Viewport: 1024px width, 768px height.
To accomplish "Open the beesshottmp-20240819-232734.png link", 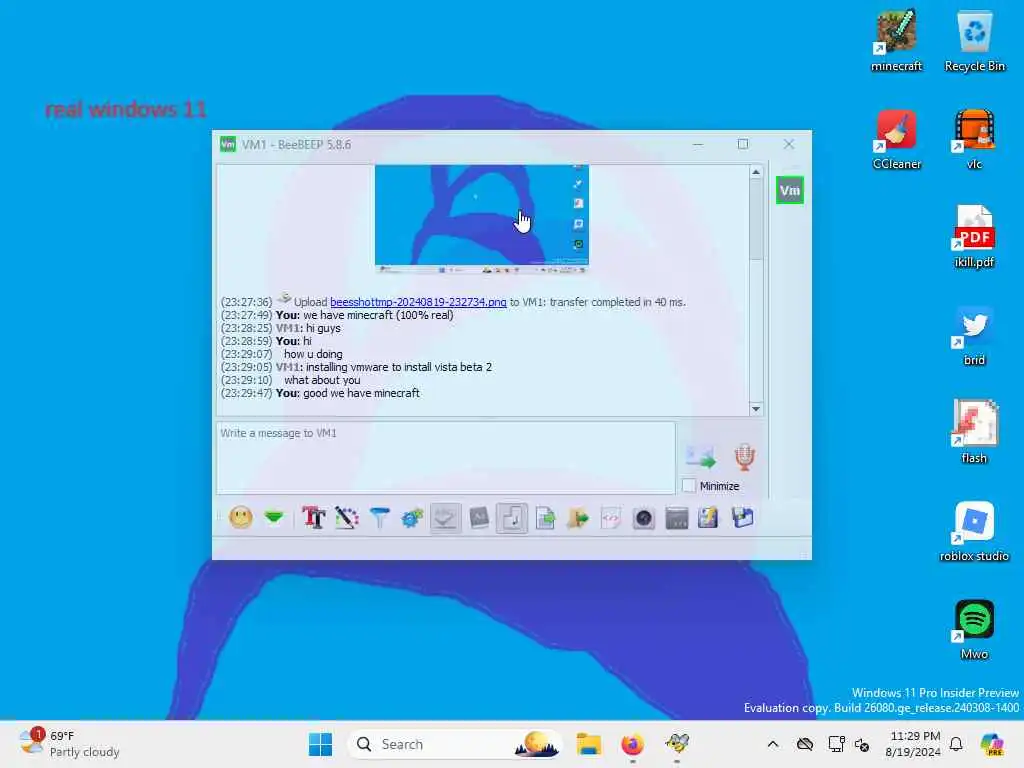I will click(418, 302).
